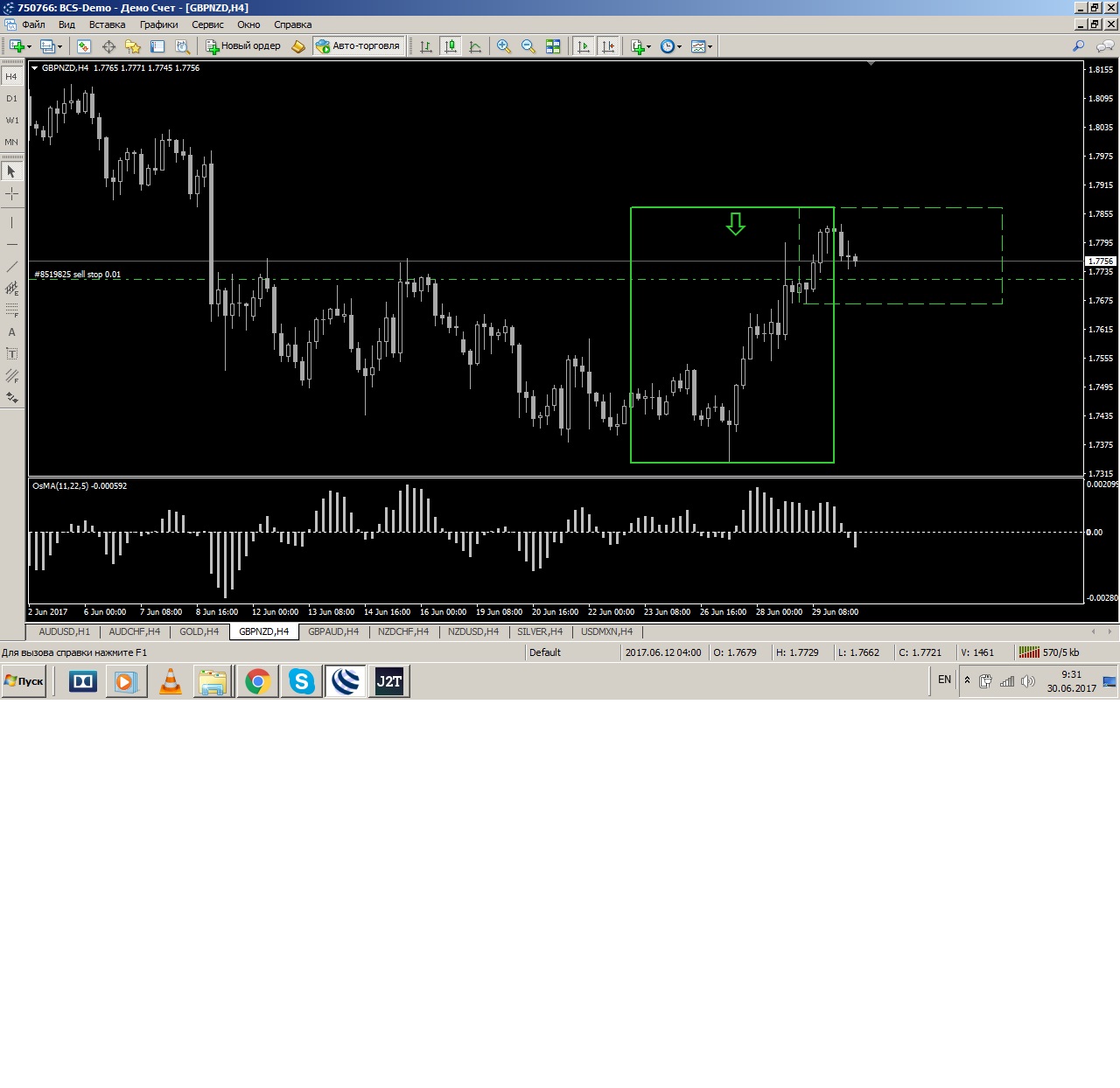Click the Profiles icon in the toolbar
Viewport: 1120px width, 1088px height.
47,46
